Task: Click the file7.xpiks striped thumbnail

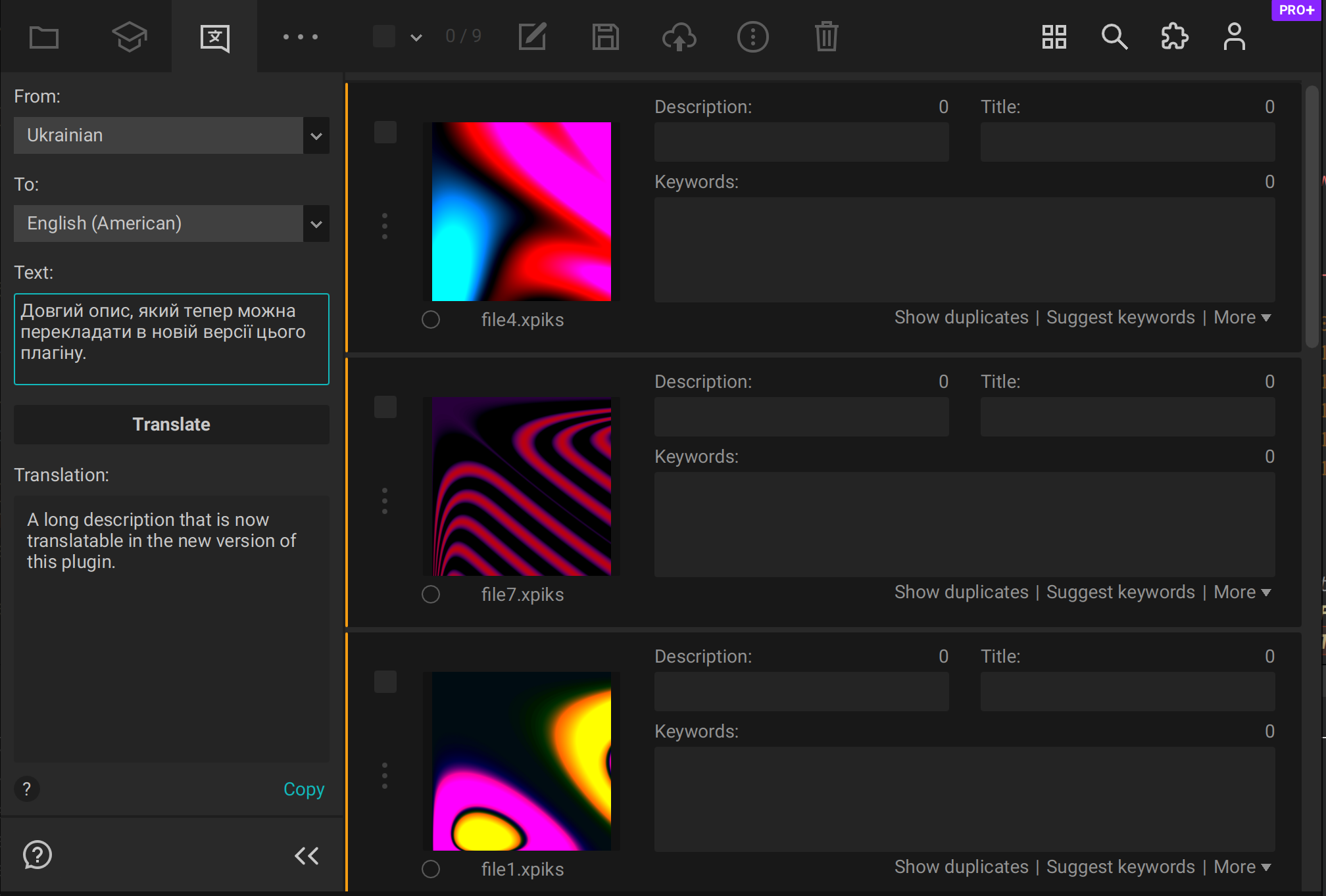Action: 522,486
